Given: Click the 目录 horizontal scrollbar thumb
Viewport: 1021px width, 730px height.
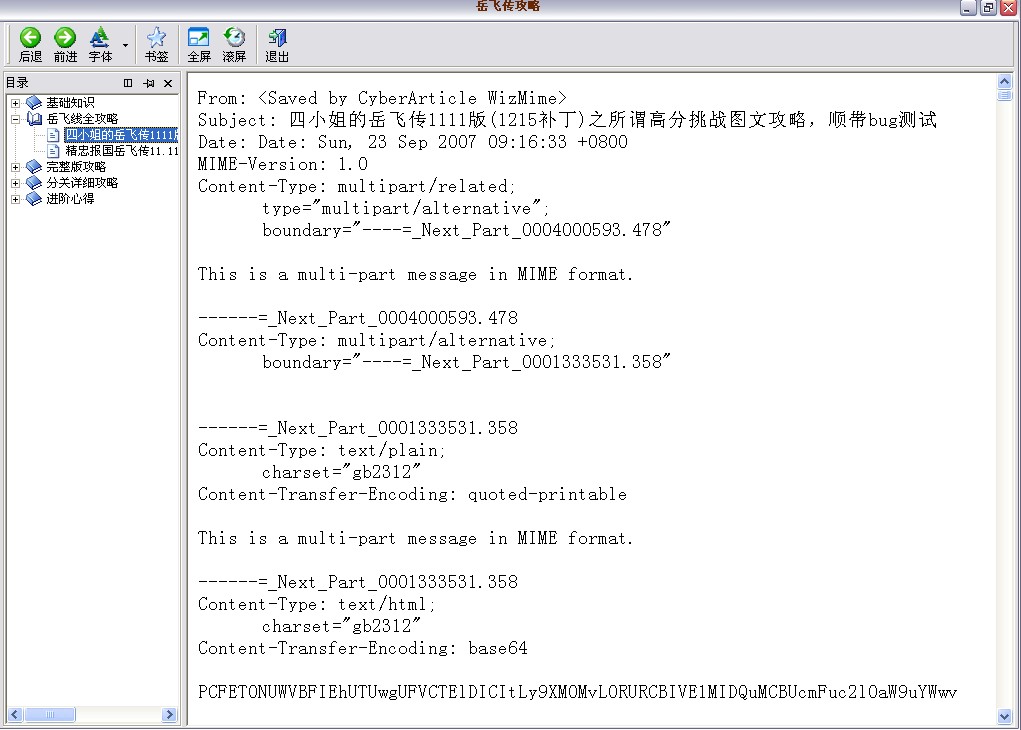Looking at the screenshot, I should [50, 714].
